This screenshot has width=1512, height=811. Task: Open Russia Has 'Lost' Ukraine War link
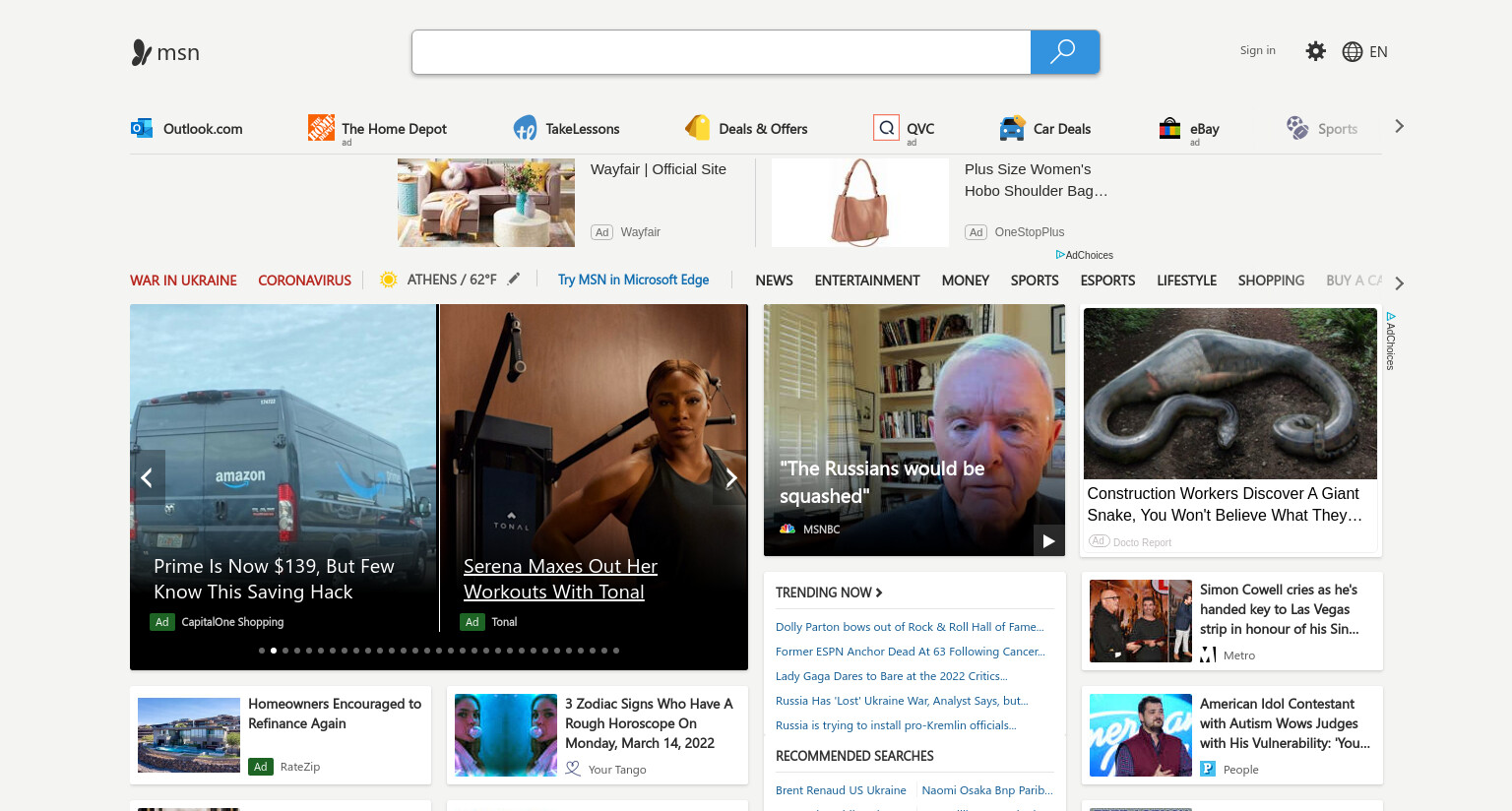coord(902,701)
